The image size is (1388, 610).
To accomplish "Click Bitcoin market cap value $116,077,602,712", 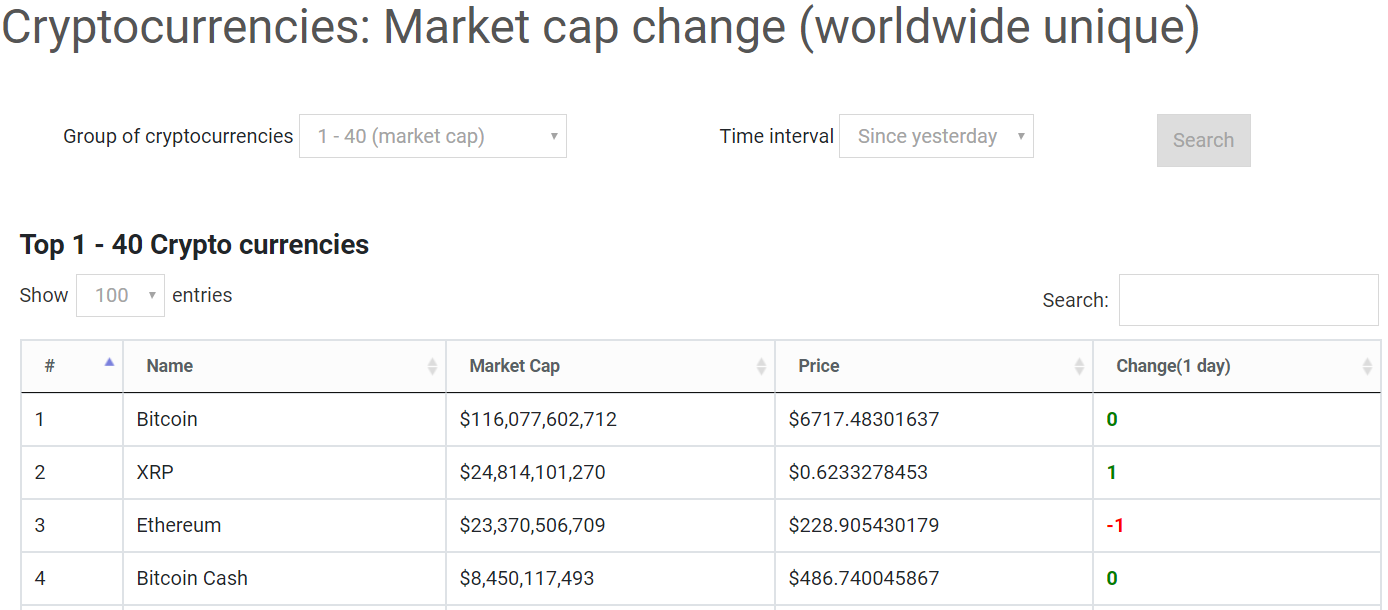I will click(538, 419).
